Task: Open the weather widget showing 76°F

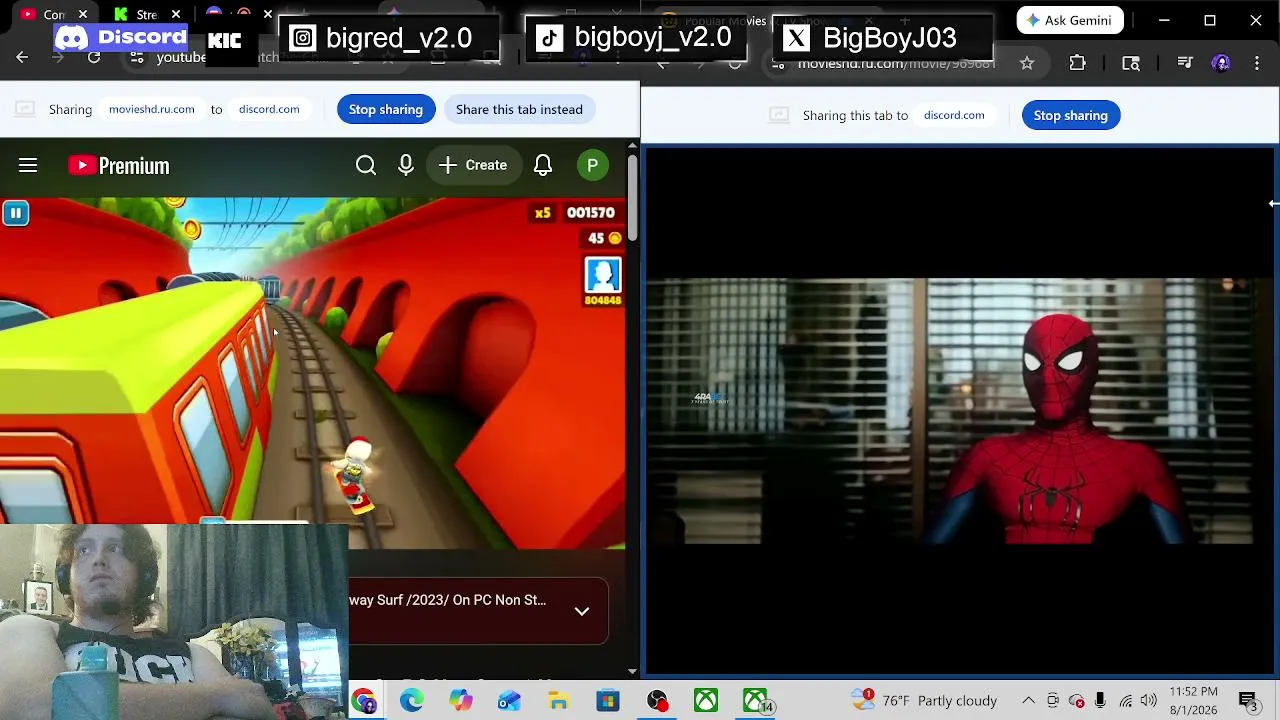Action: click(x=924, y=701)
